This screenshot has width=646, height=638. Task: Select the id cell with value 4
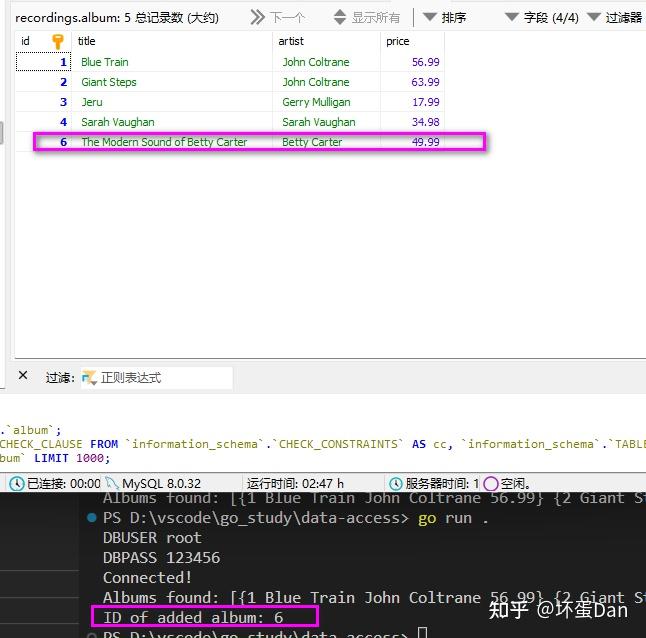pyautogui.click(x=43, y=122)
